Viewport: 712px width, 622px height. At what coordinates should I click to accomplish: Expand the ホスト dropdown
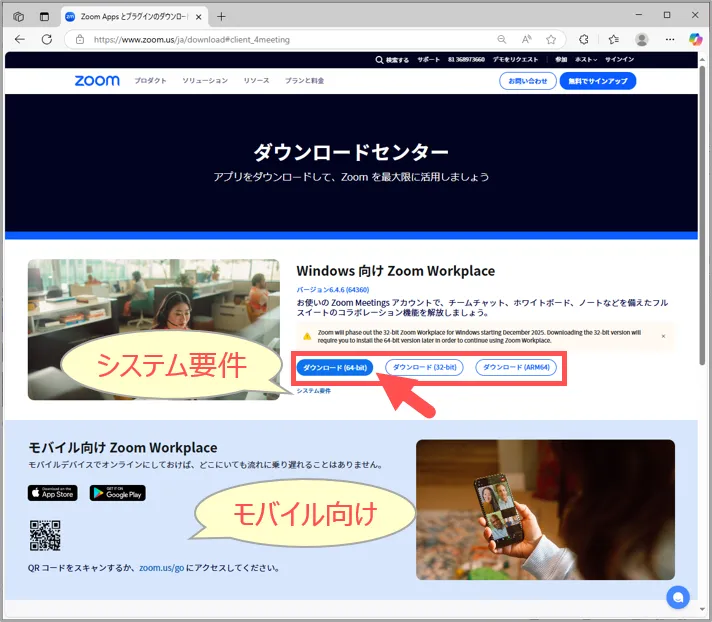coord(586,59)
